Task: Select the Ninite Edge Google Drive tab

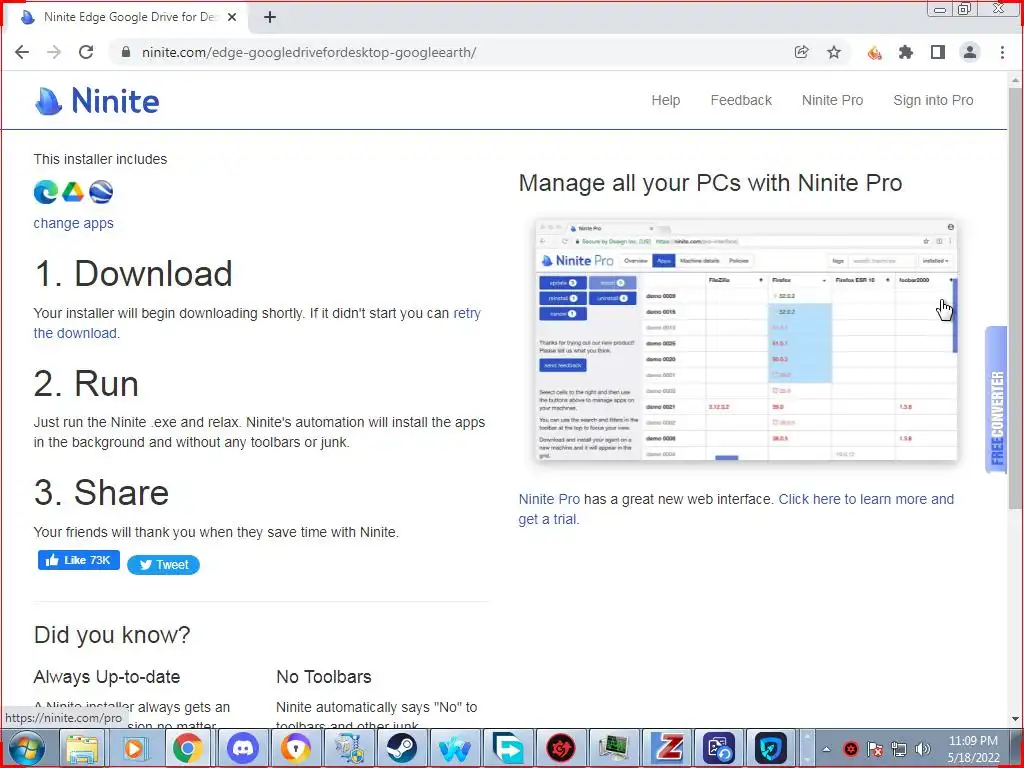Action: pos(129,18)
